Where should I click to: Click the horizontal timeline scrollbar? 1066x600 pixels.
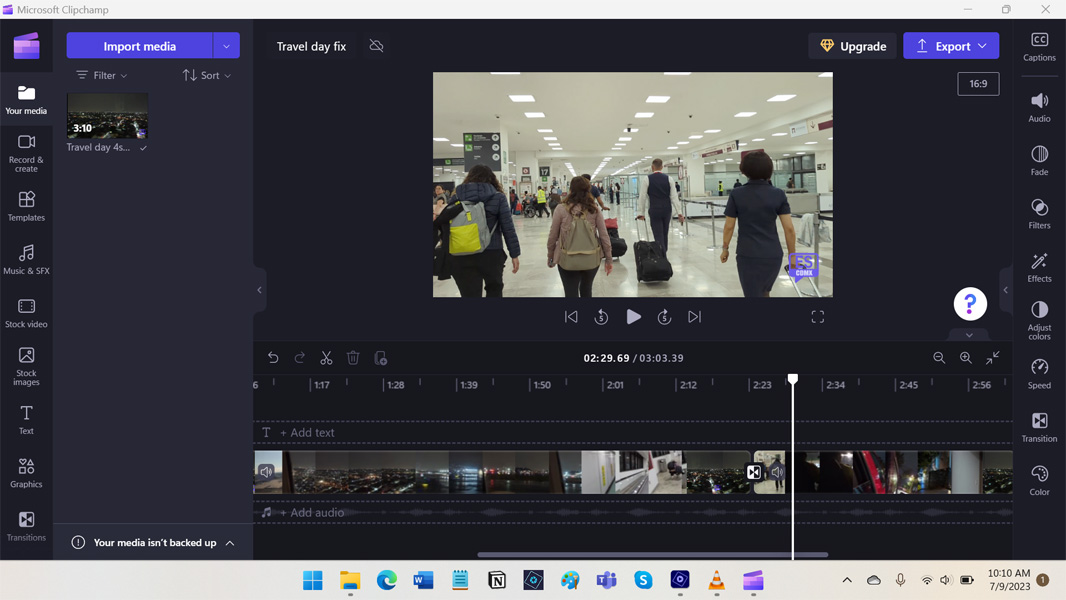click(652, 554)
